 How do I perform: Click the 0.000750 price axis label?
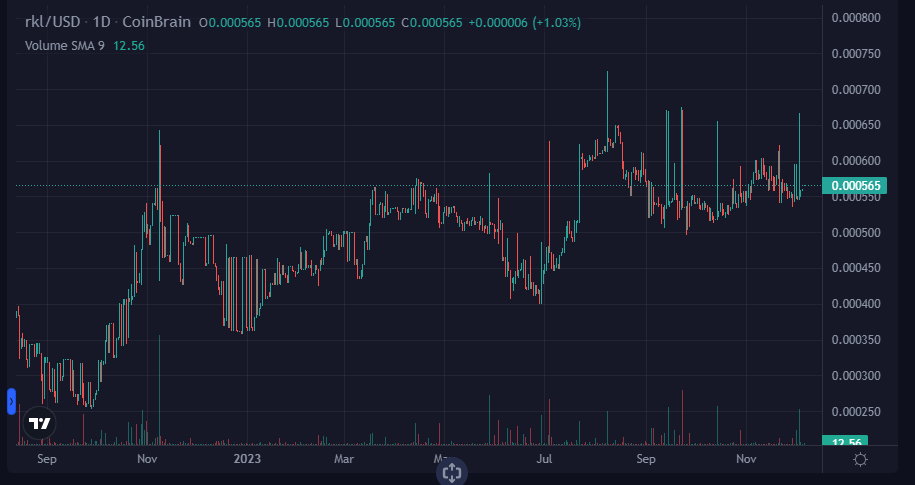[855, 54]
